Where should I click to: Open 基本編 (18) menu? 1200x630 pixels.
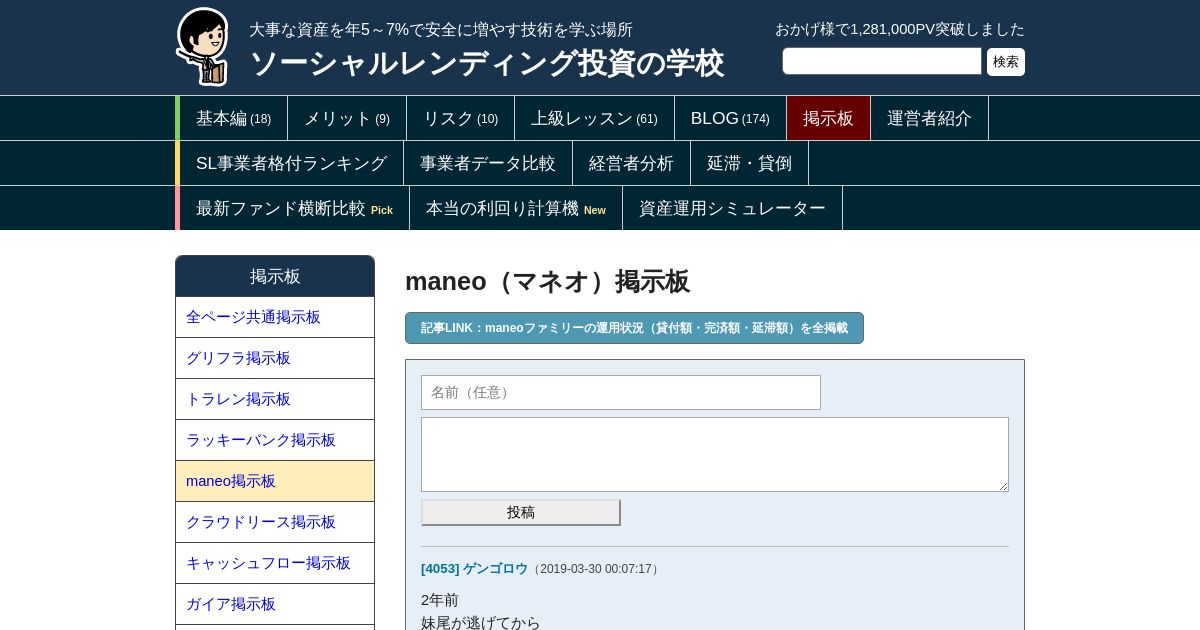tap(233, 118)
